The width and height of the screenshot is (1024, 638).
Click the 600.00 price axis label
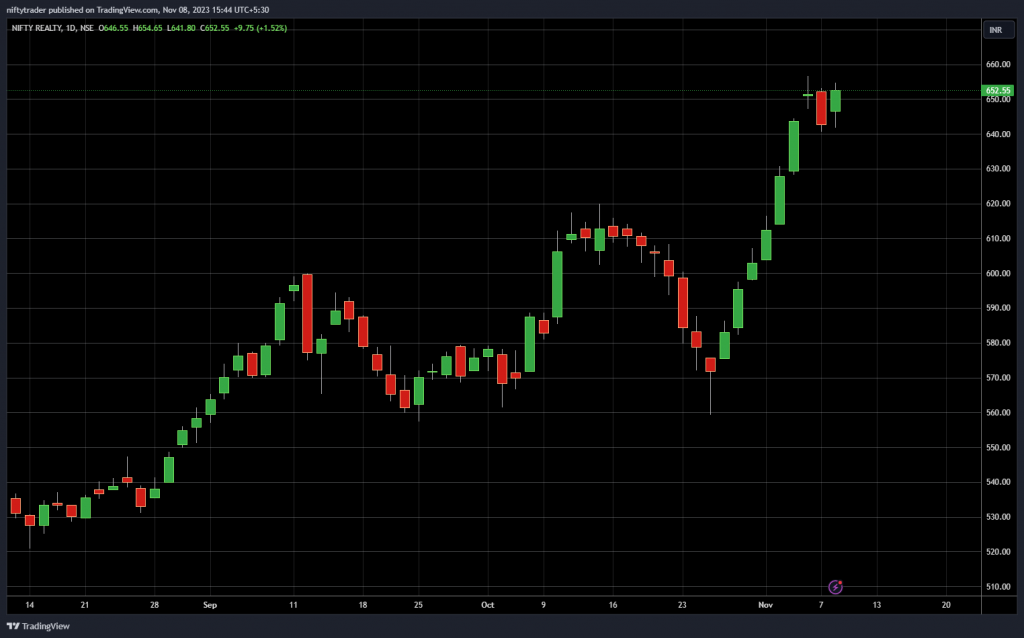[998, 274]
